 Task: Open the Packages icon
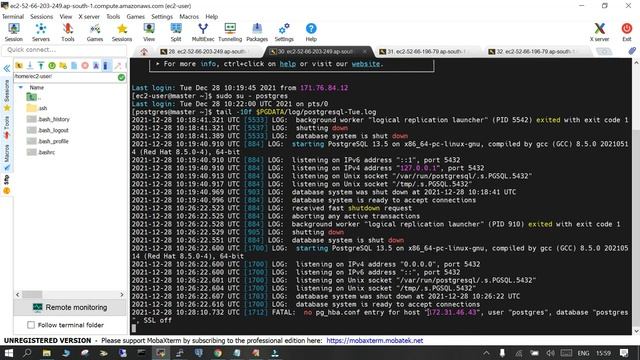click(x=257, y=32)
